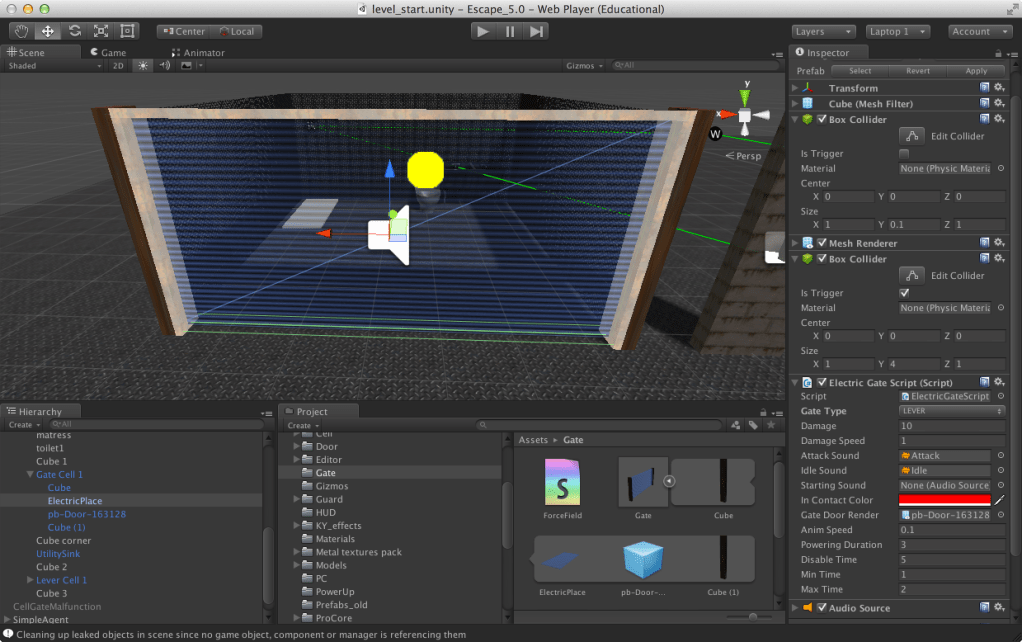The image size is (1022, 642).
Task: Open the Layers dropdown
Action: coord(823,31)
